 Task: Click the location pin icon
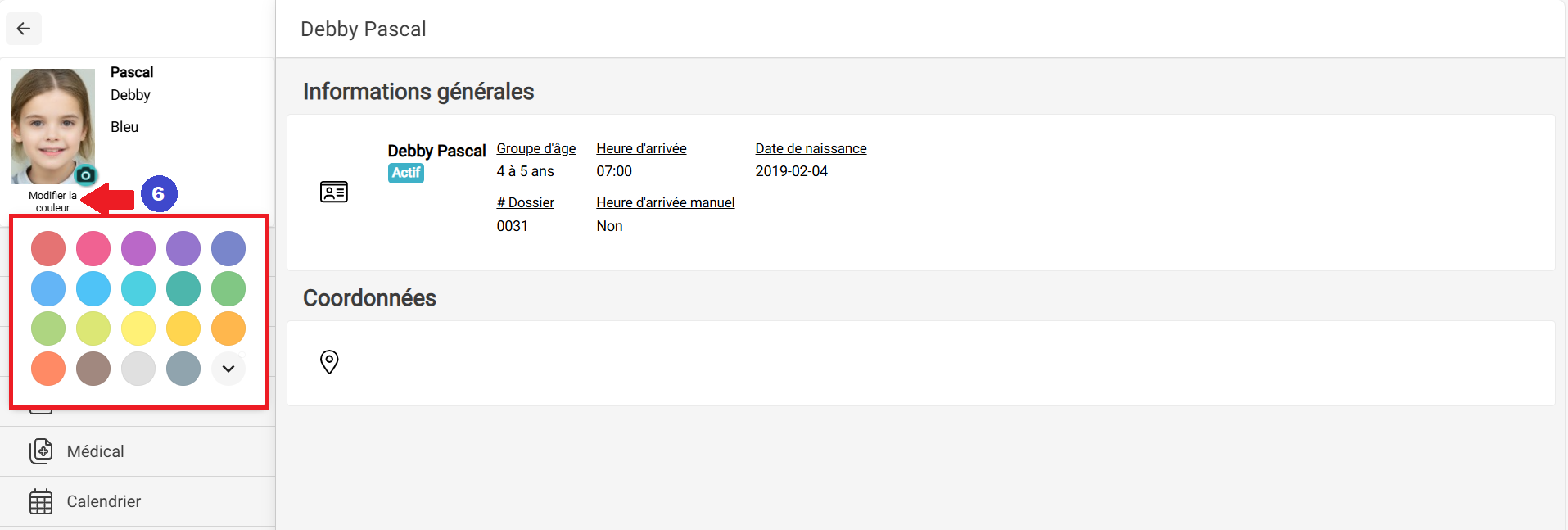[329, 361]
